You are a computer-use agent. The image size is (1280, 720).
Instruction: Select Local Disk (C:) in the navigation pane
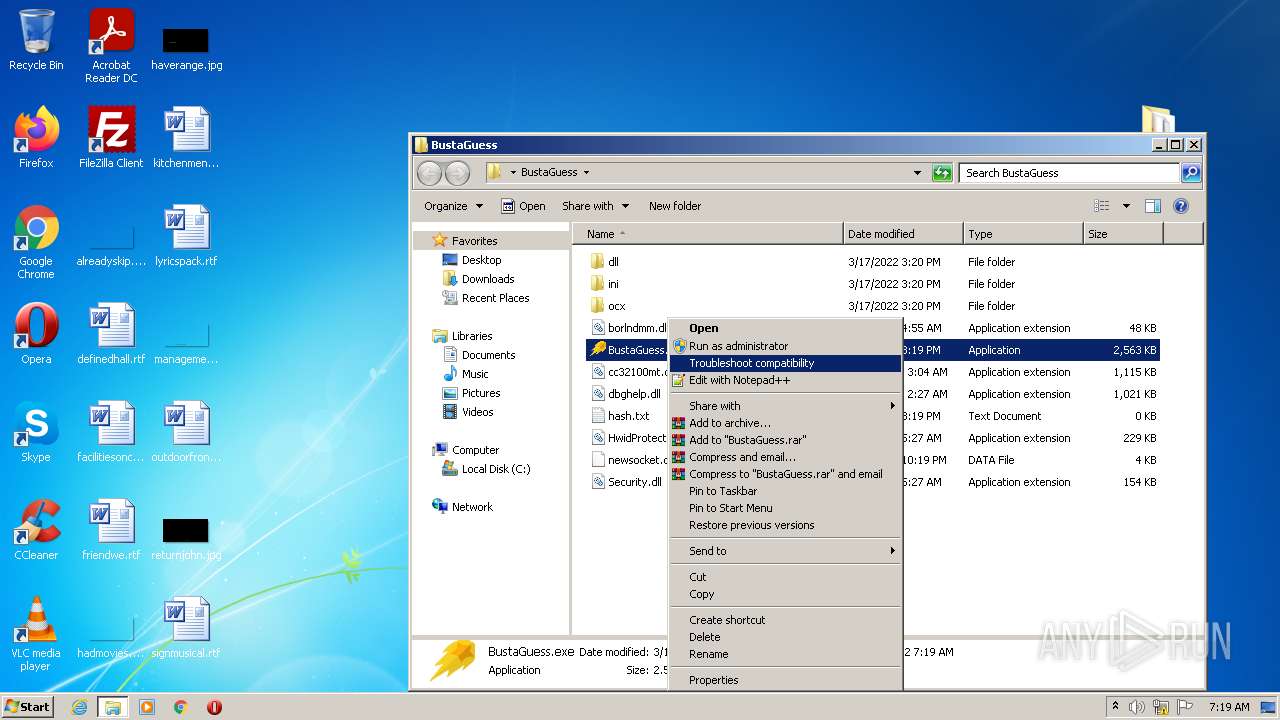(496, 469)
